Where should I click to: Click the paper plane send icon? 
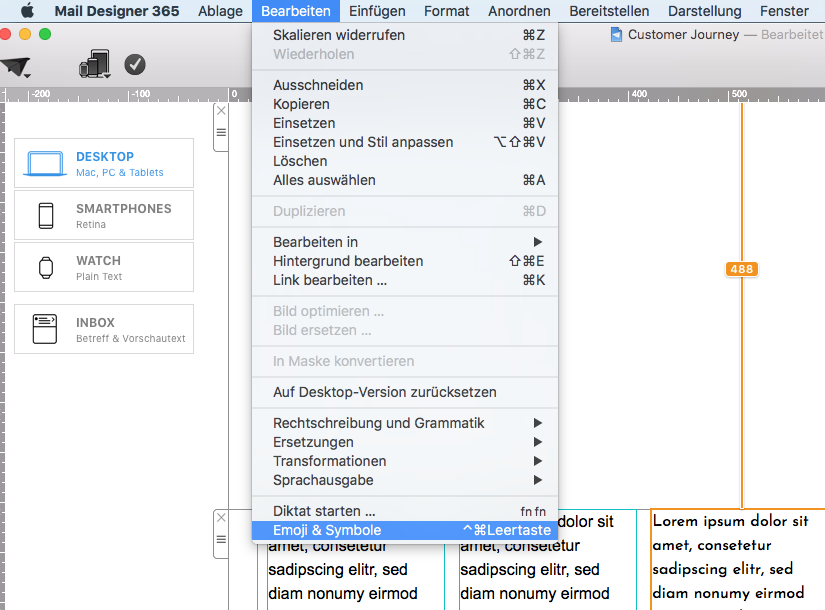(14, 66)
